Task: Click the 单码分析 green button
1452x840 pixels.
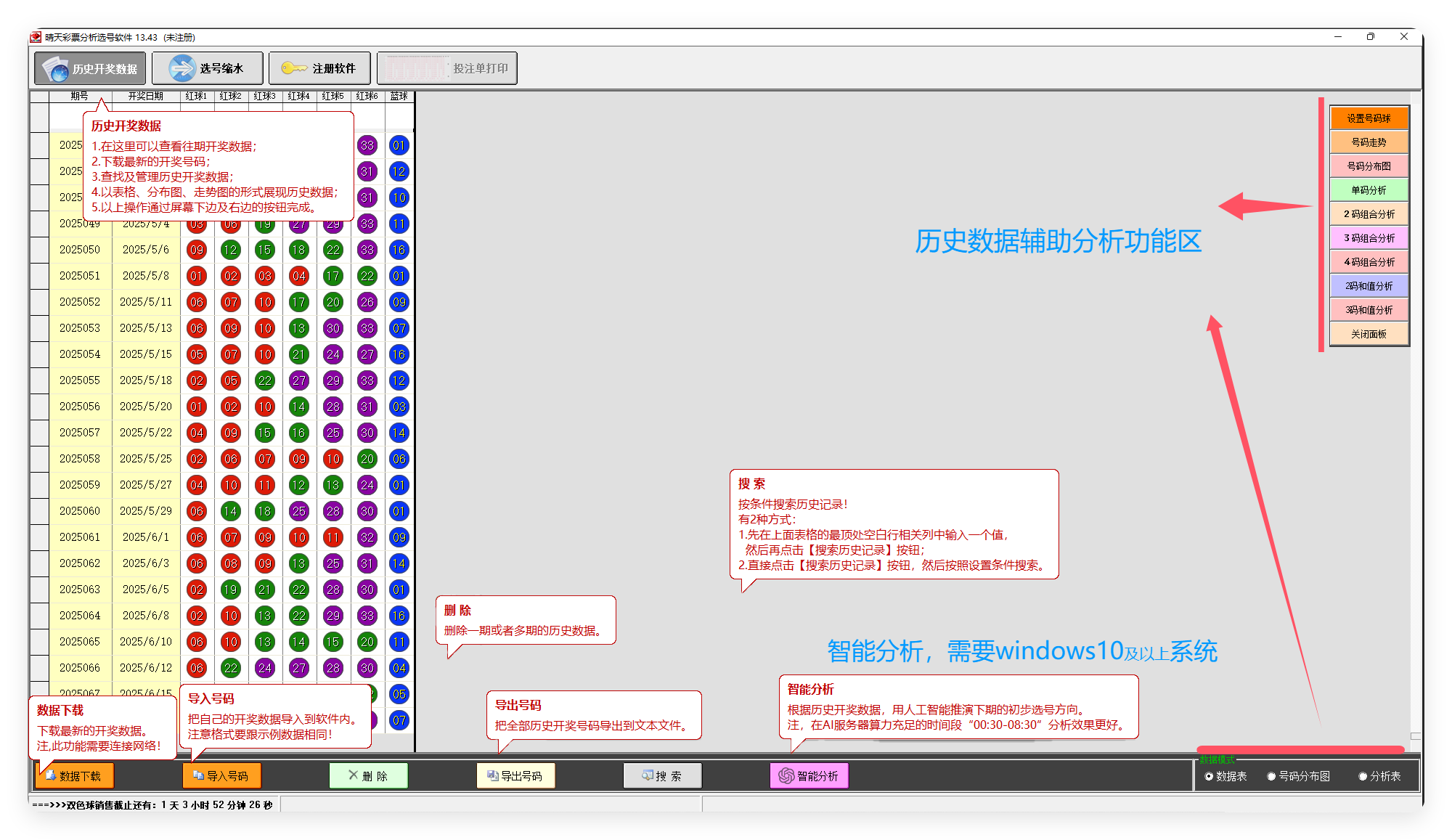Action: click(1369, 190)
